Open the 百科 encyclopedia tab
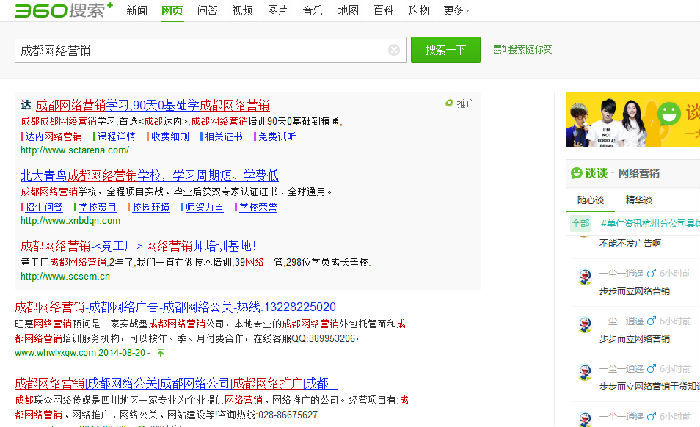 point(383,10)
